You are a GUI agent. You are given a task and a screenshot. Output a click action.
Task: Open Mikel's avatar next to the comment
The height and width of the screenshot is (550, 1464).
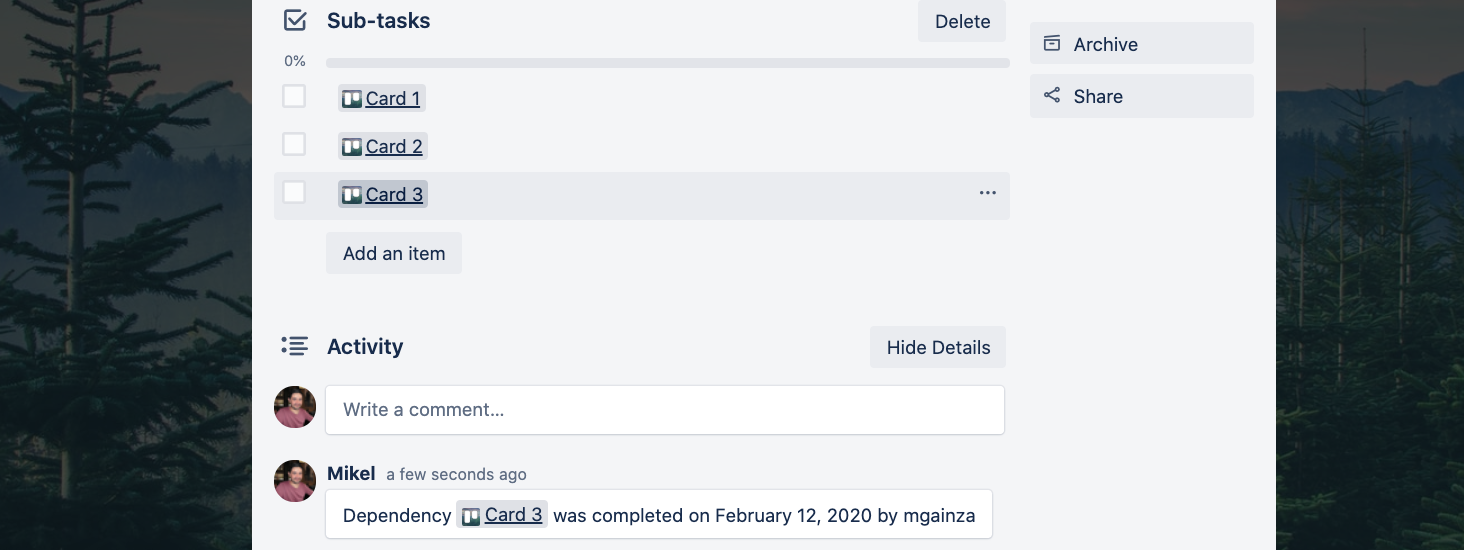tap(295, 481)
